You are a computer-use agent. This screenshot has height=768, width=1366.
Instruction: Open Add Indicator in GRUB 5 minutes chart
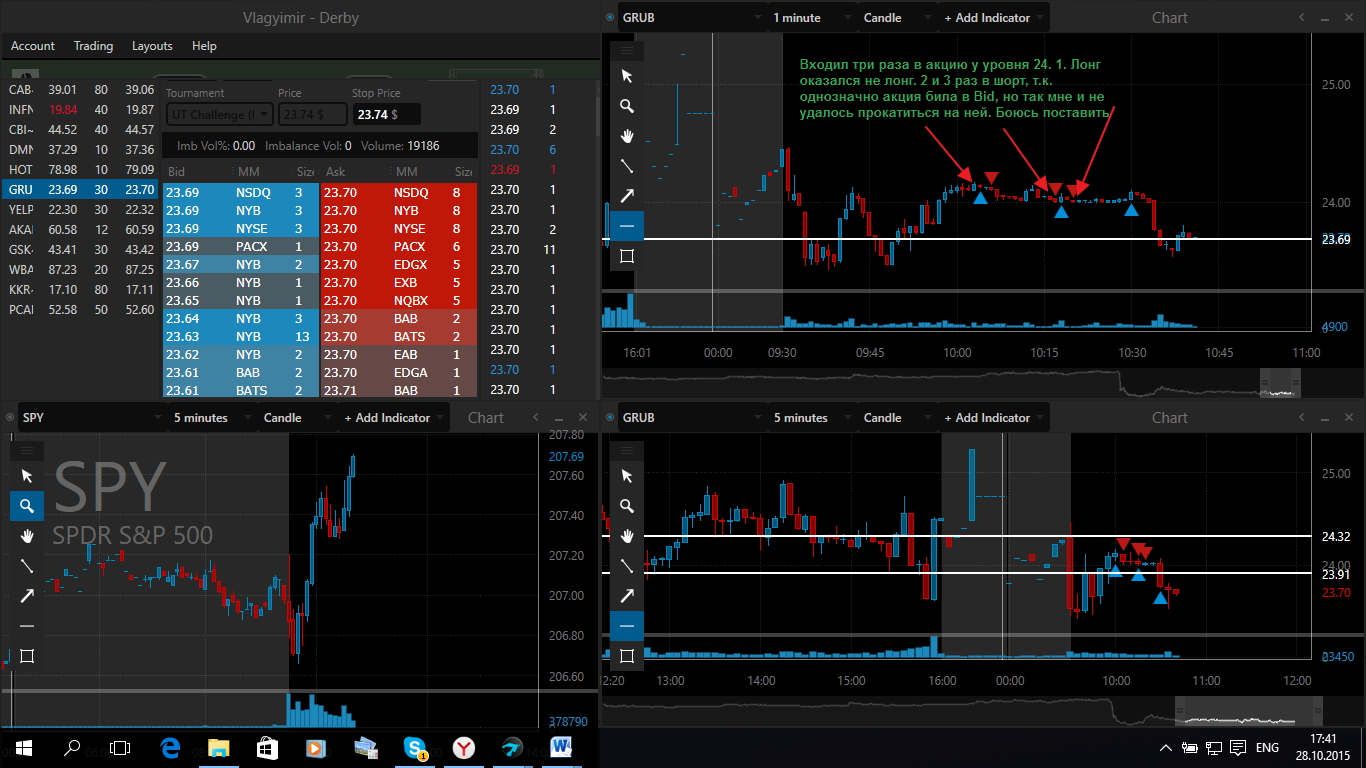click(x=992, y=418)
